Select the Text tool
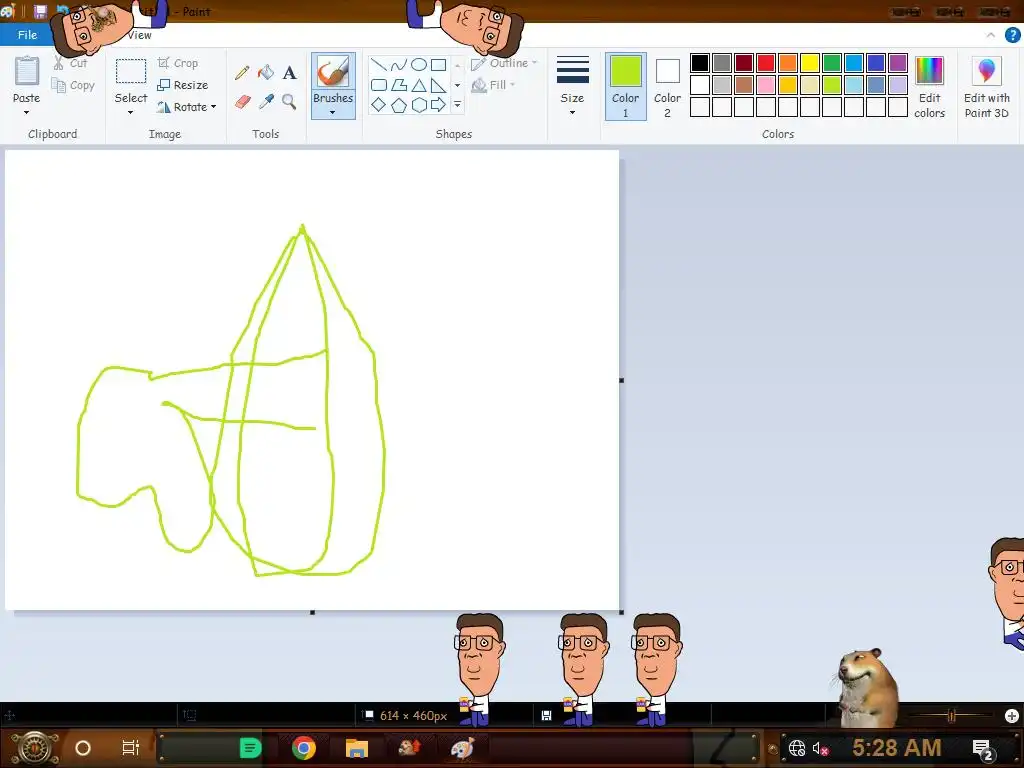1024x768 pixels. coord(289,72)
